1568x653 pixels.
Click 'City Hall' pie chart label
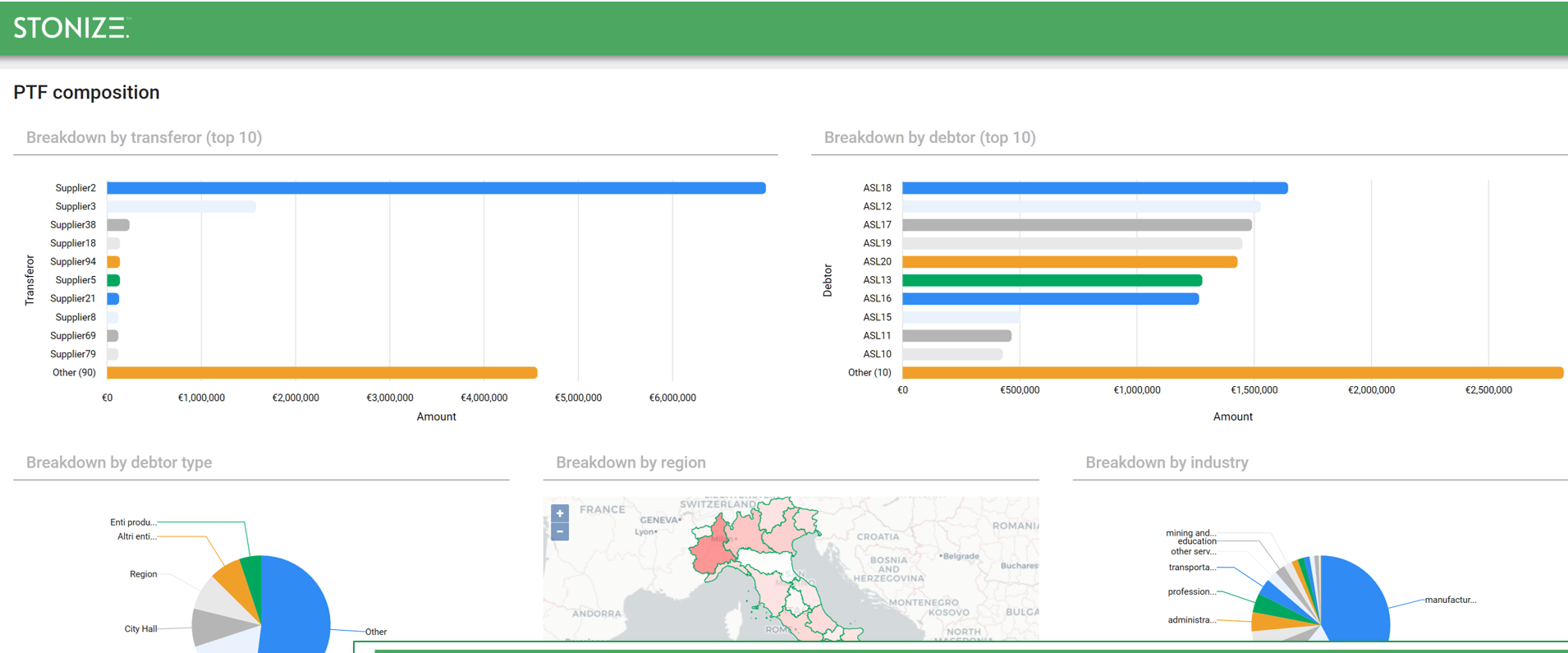[x=140, y=629]
